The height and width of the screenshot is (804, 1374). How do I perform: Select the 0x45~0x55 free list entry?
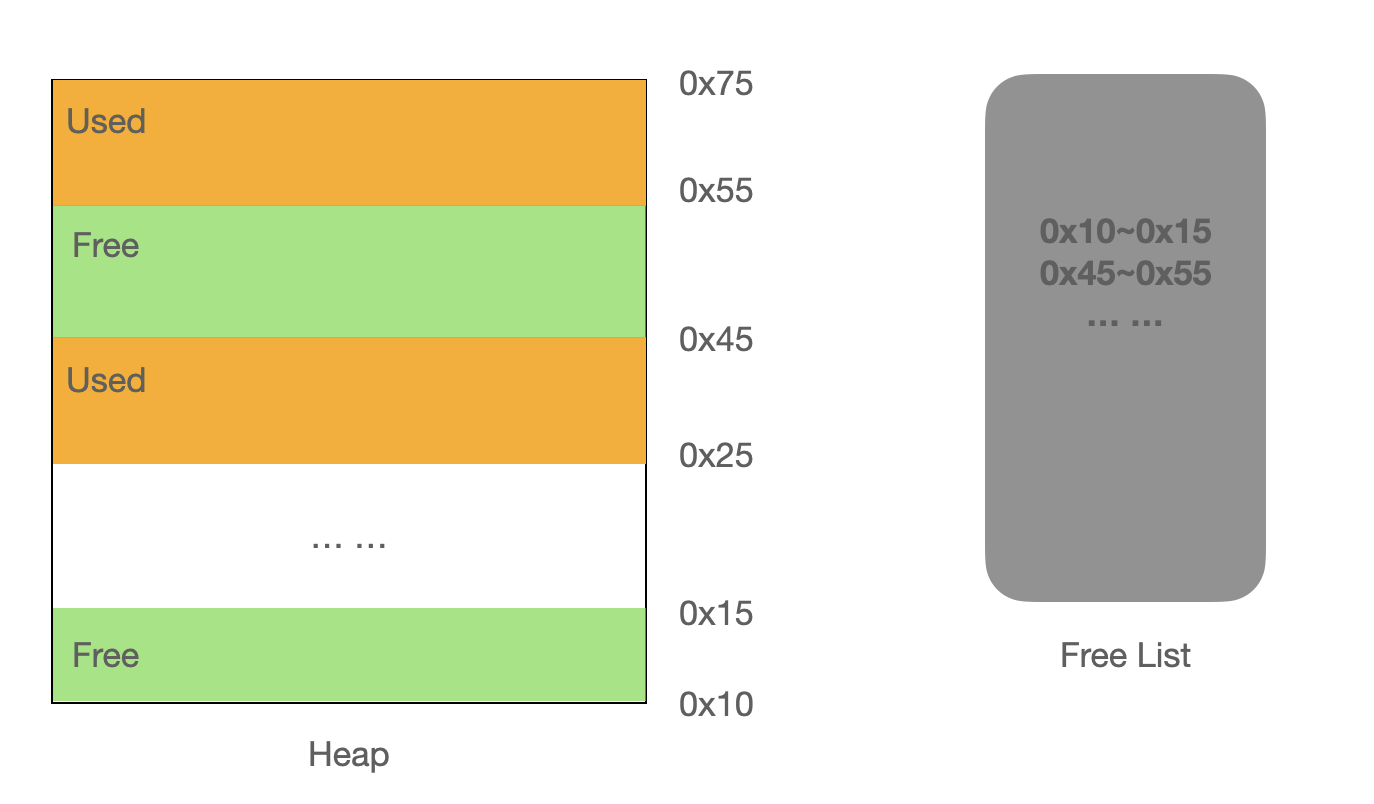(1125, 273)
